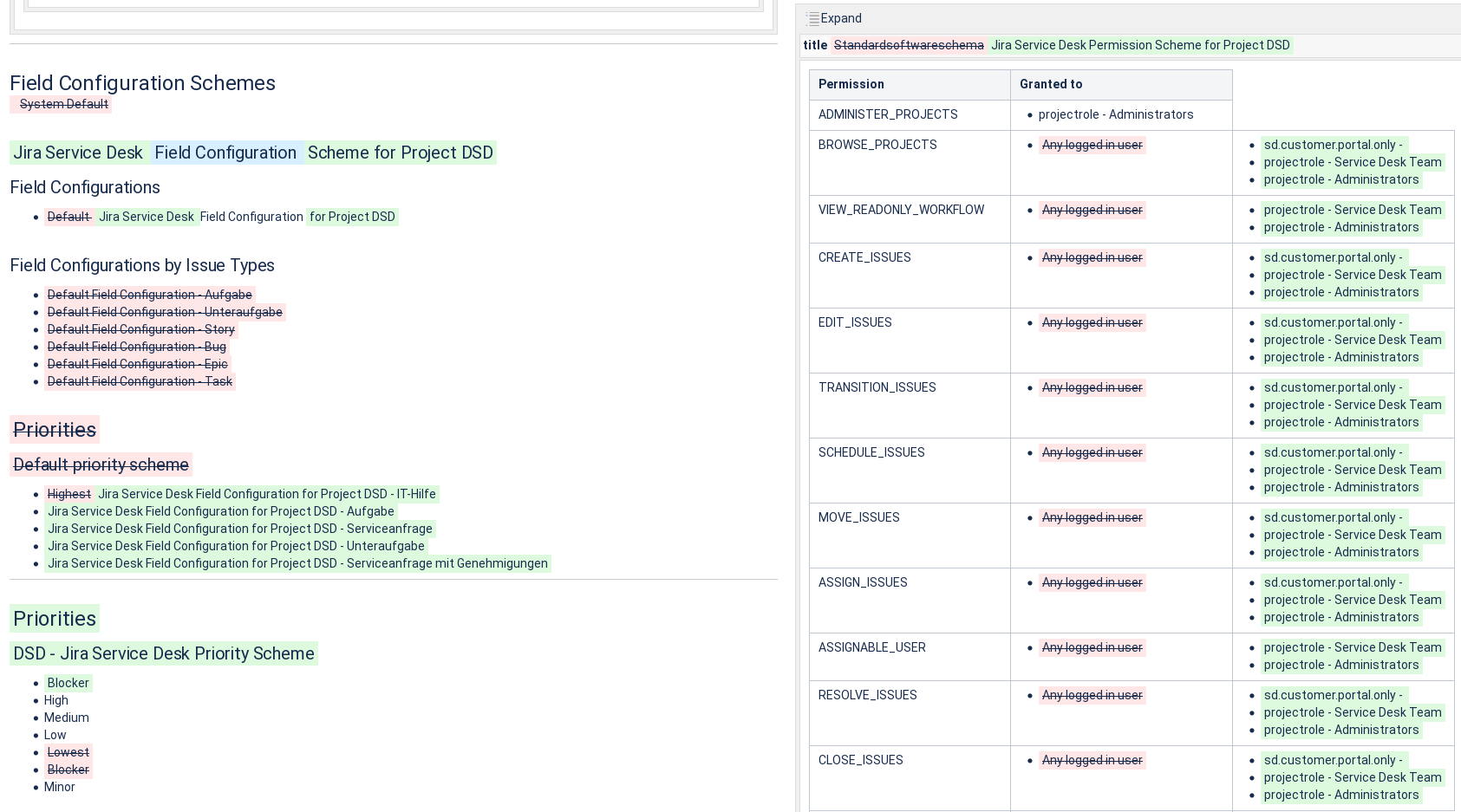Click 'sd.customer.portal.only' in CREATE_ISSUES row
The height and width of the screenshot is (812, 1461).
coord(1333,257)
